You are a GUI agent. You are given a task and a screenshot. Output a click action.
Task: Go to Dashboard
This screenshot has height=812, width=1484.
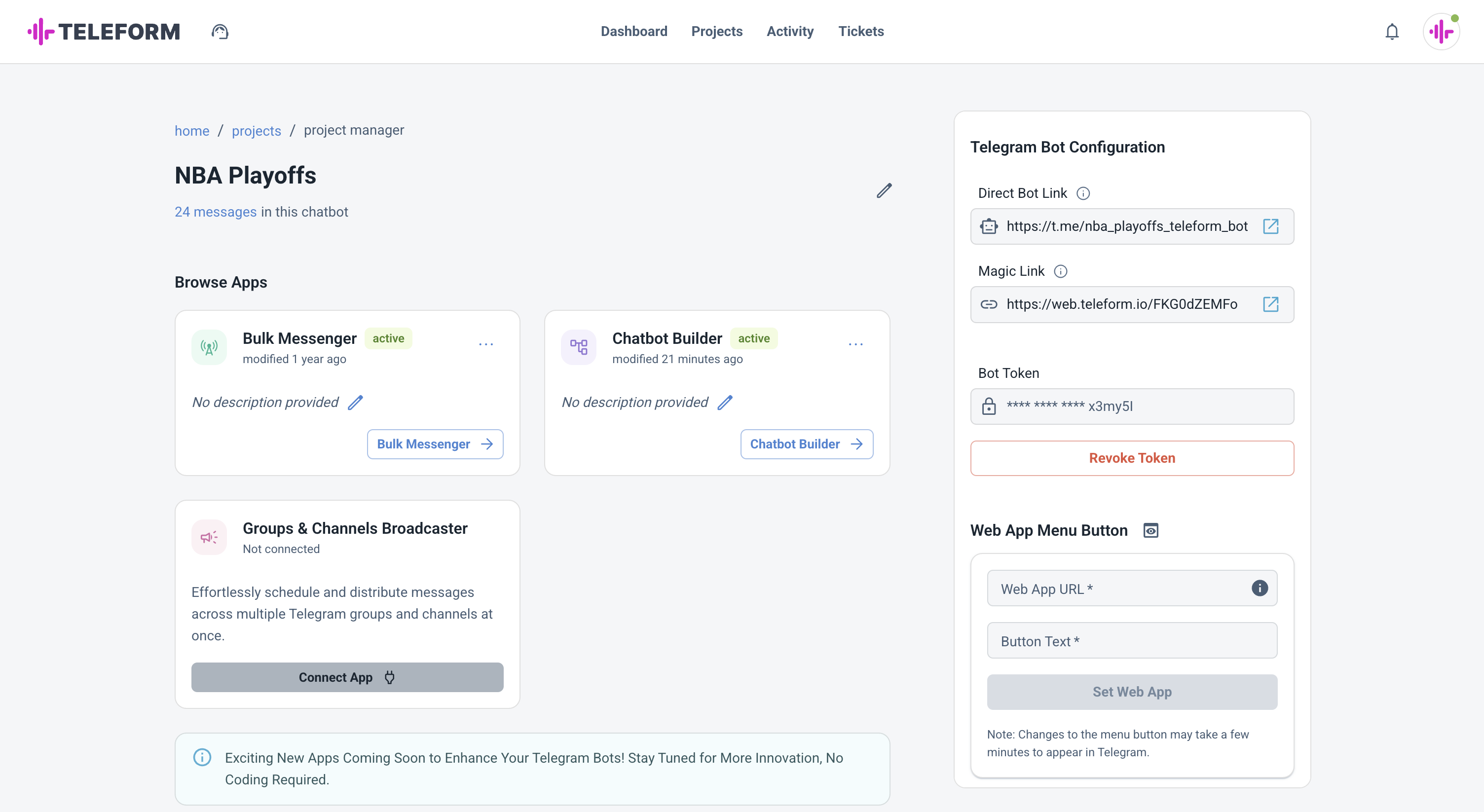tap(633, 31)
